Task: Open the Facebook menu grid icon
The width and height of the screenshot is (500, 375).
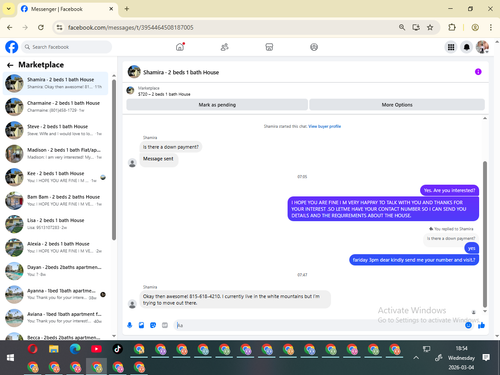Action: 451,47
